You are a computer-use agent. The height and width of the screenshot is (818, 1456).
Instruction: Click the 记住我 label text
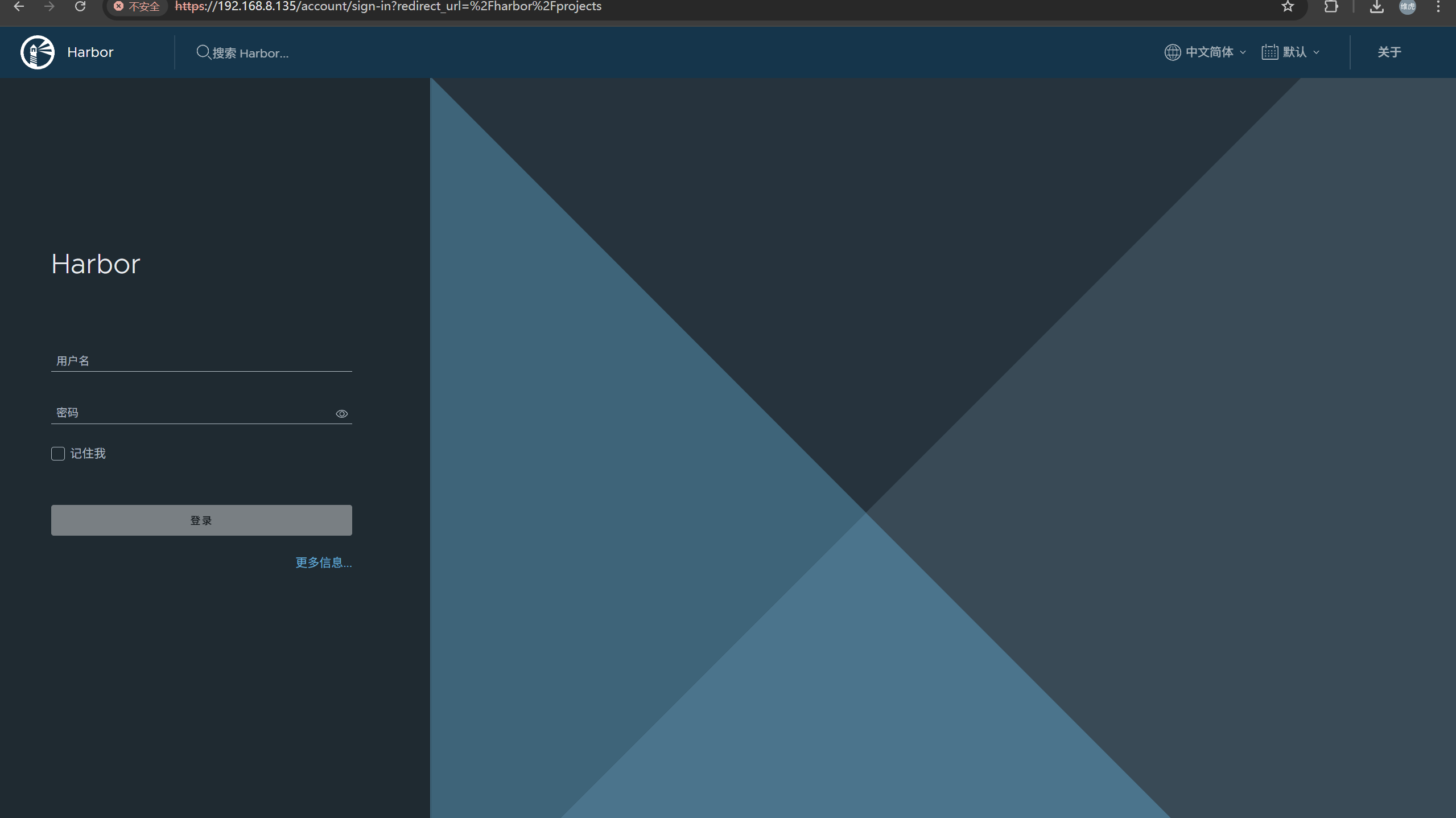[x=88, y=454]
